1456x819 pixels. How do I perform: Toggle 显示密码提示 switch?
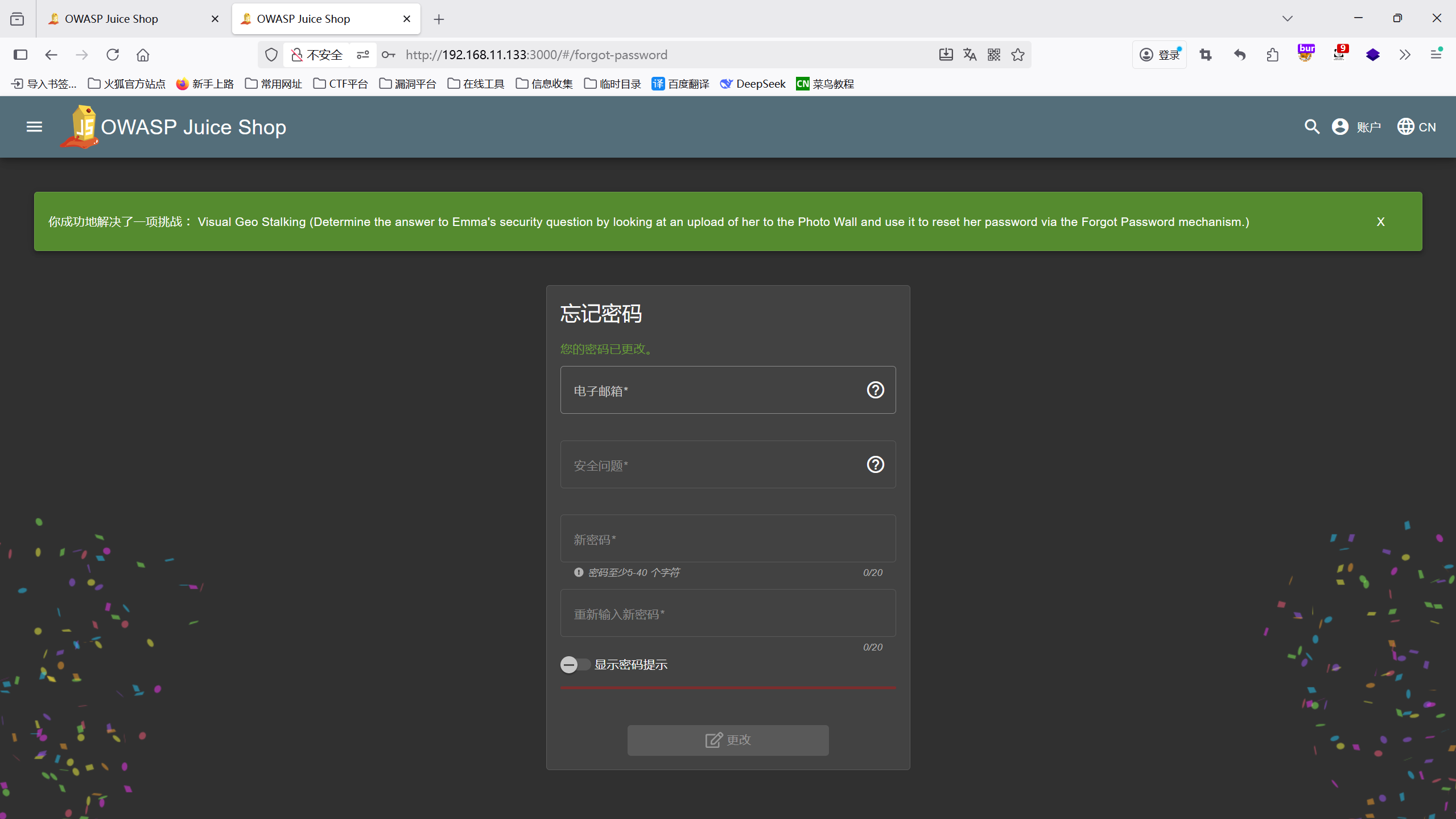click(x=575, y=664)
